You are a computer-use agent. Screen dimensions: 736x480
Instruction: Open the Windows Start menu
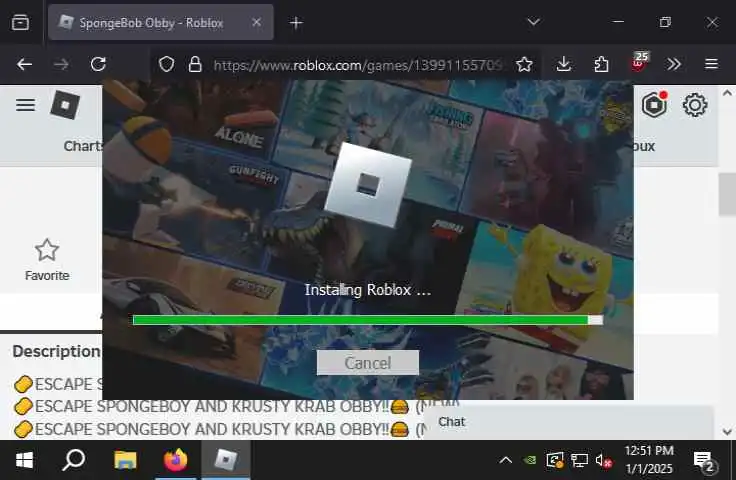(24, 460)
